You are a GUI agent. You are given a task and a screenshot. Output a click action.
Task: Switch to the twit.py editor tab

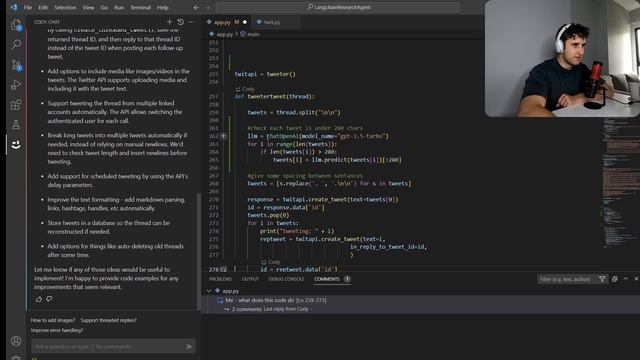click(x=271, y=22)
